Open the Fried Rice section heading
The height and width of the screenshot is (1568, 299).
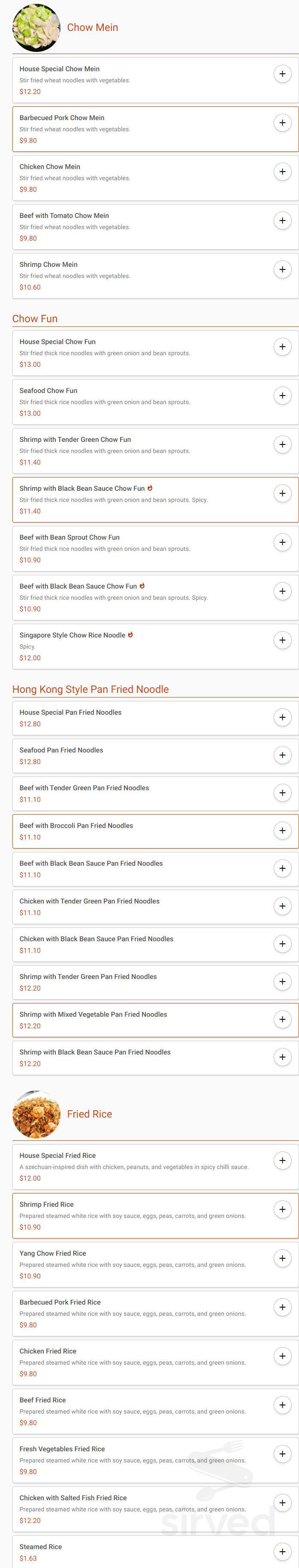[90, 1114]
